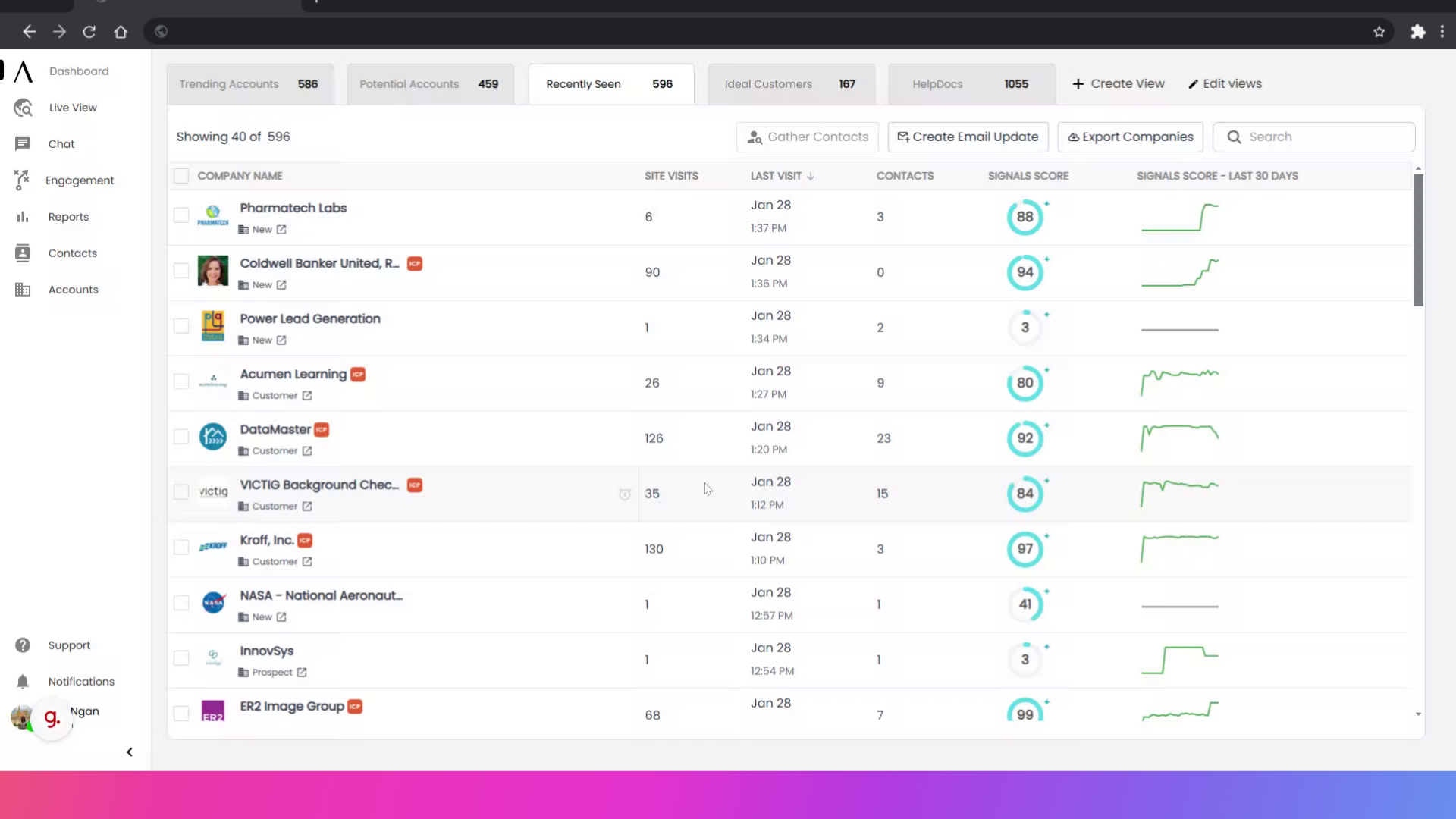Screen dimensions: 1456x819
Task: Select the Recently Seen tab
Action: [610, 84]
